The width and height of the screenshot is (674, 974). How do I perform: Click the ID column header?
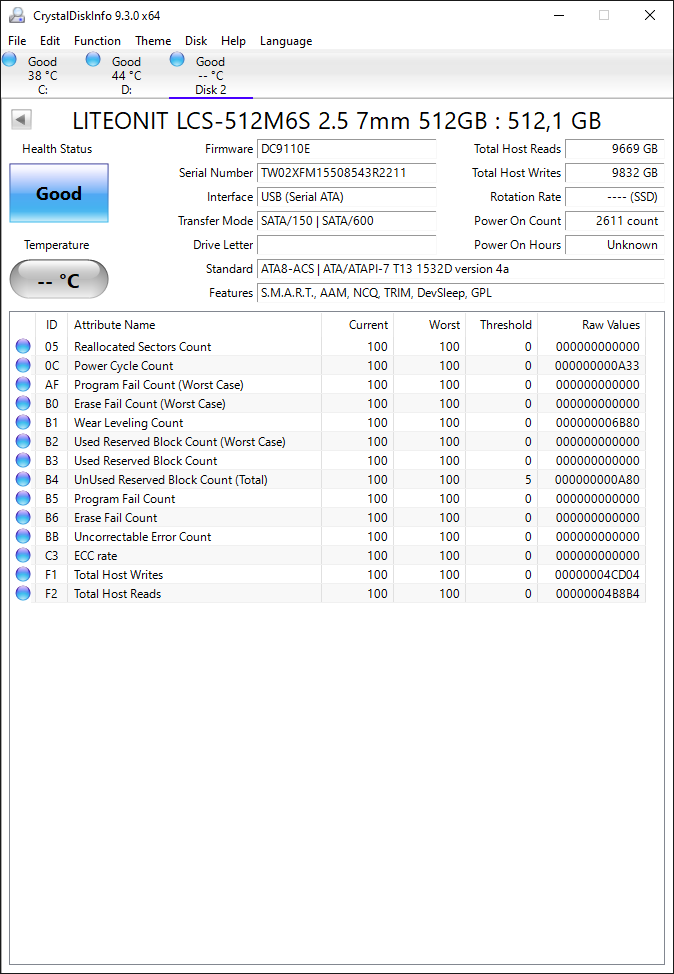click(52, 325)
